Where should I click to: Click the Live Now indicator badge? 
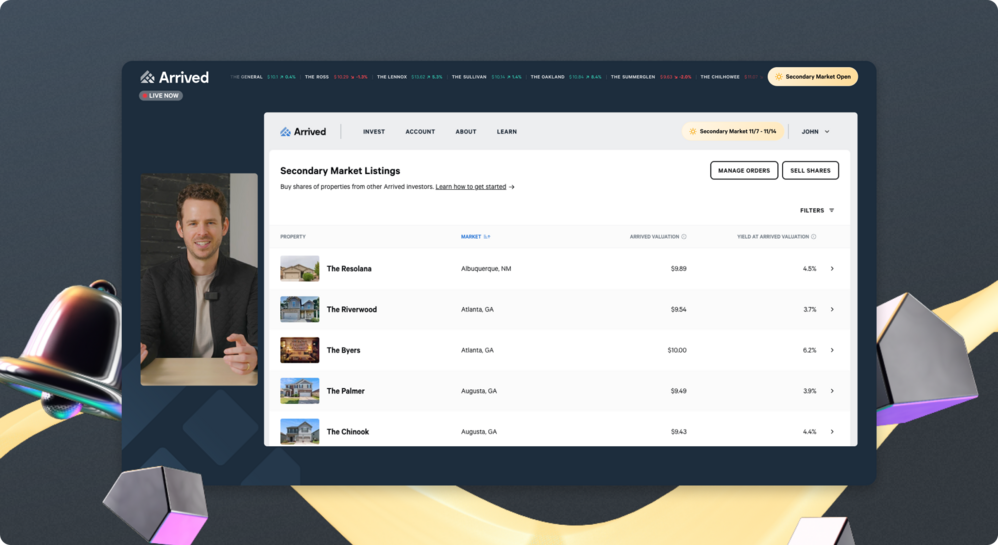(161, 96)
